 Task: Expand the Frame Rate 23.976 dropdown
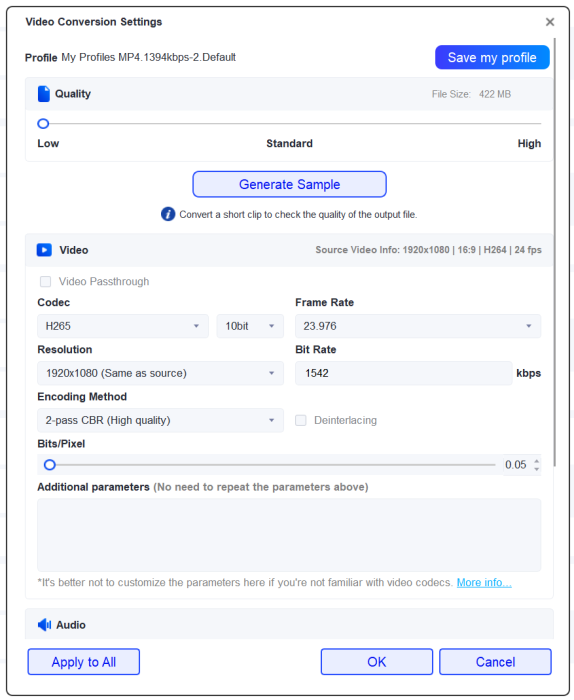point(418,326)
